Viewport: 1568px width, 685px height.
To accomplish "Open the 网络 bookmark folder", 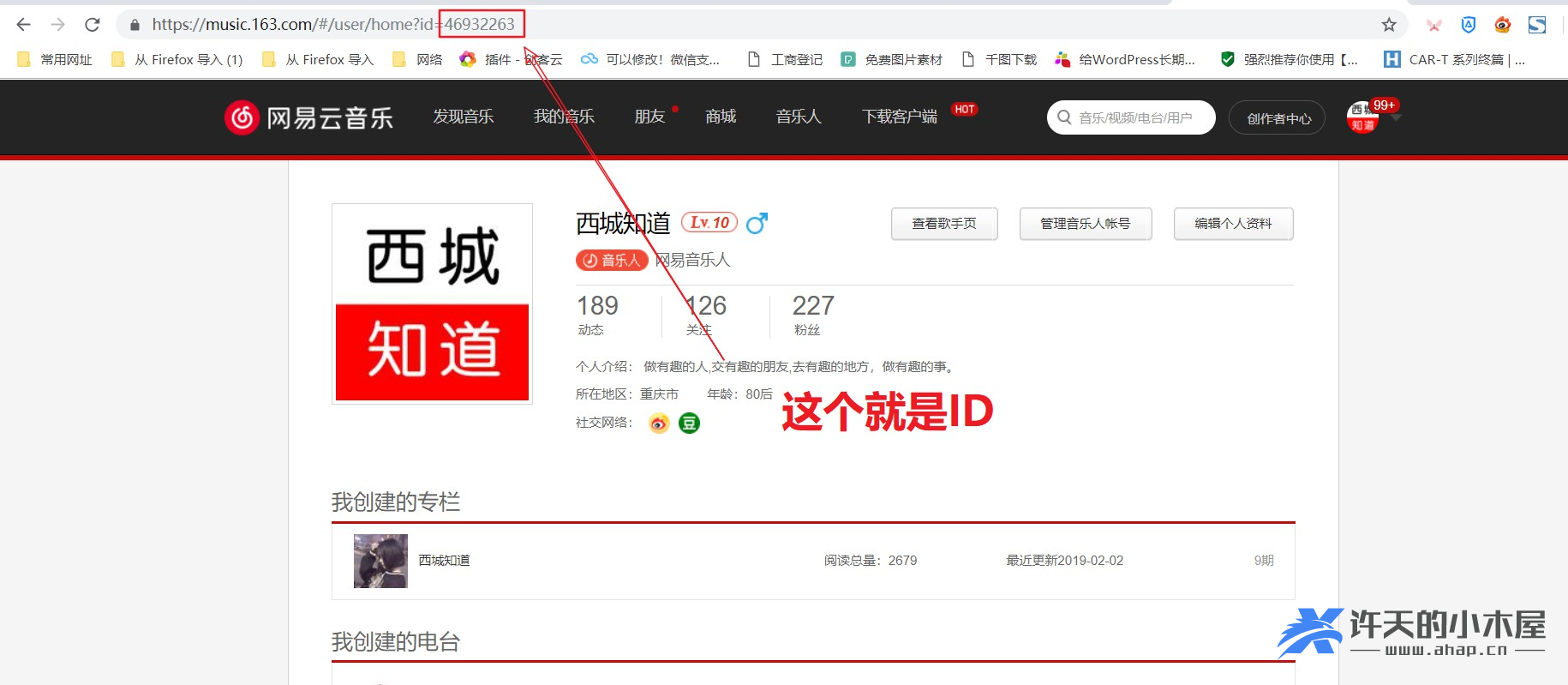I will pos(417,59).
